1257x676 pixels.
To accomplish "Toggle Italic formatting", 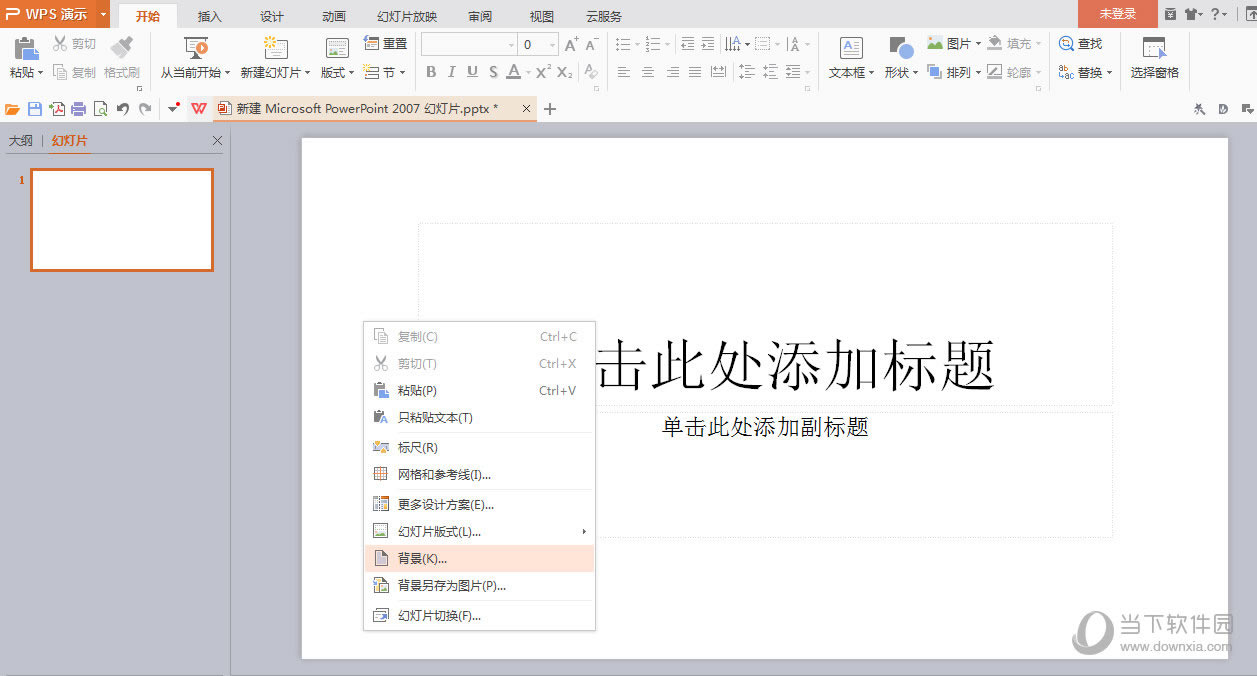I will pyautogui.click(x=451, y=72).
